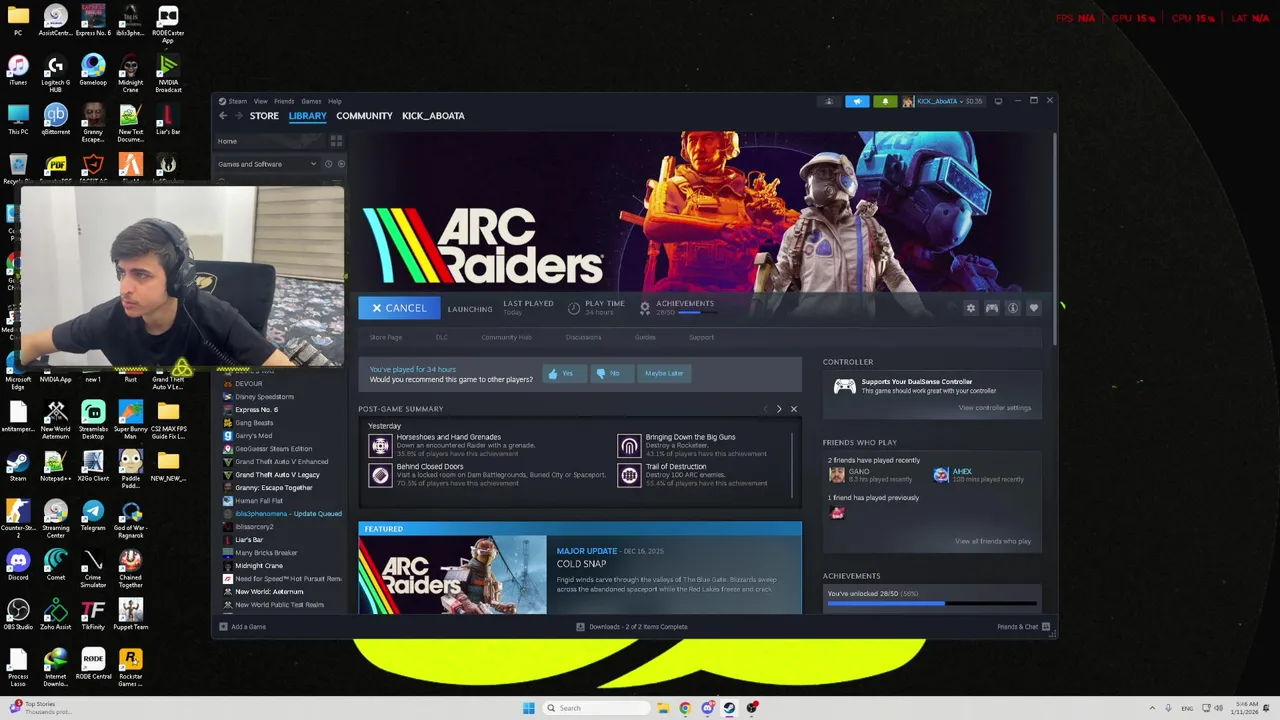Screen dimensions: 1280x720
Task: Open the Steam icon on the taskbar
Action: click(729, 708)
